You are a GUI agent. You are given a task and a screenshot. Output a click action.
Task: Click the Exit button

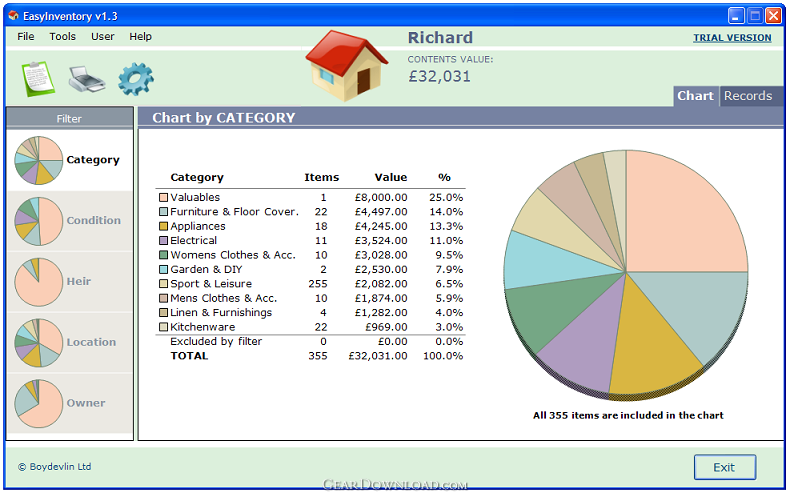coord(725,467)
